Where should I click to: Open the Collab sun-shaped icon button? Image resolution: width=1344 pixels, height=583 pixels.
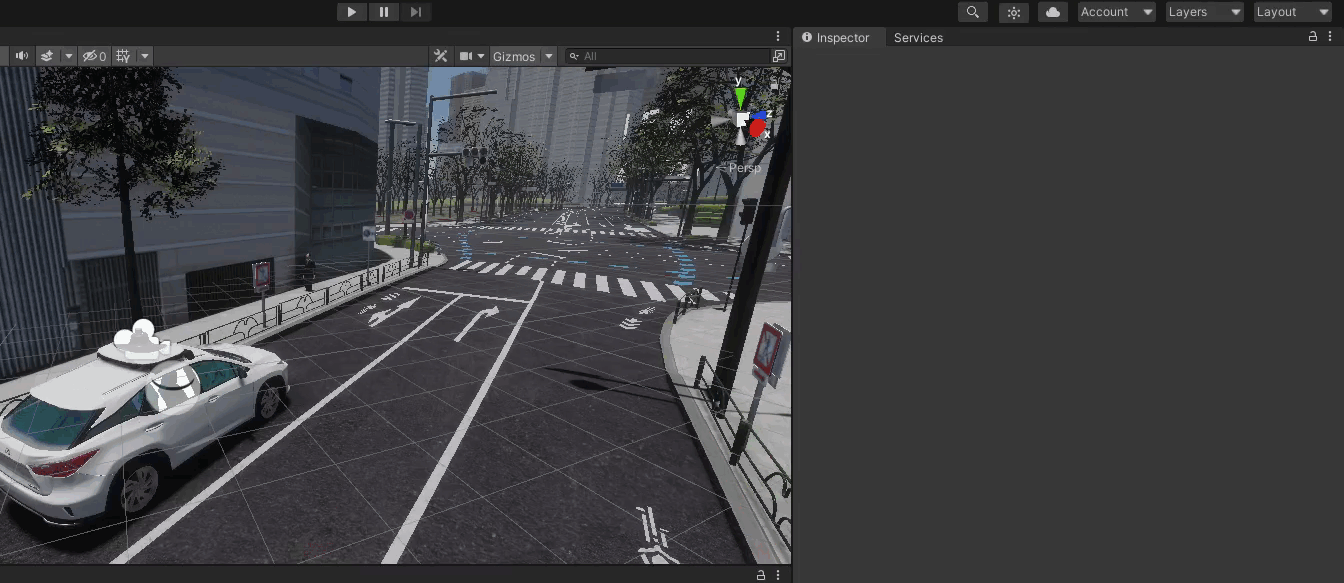pos(1014,12)
